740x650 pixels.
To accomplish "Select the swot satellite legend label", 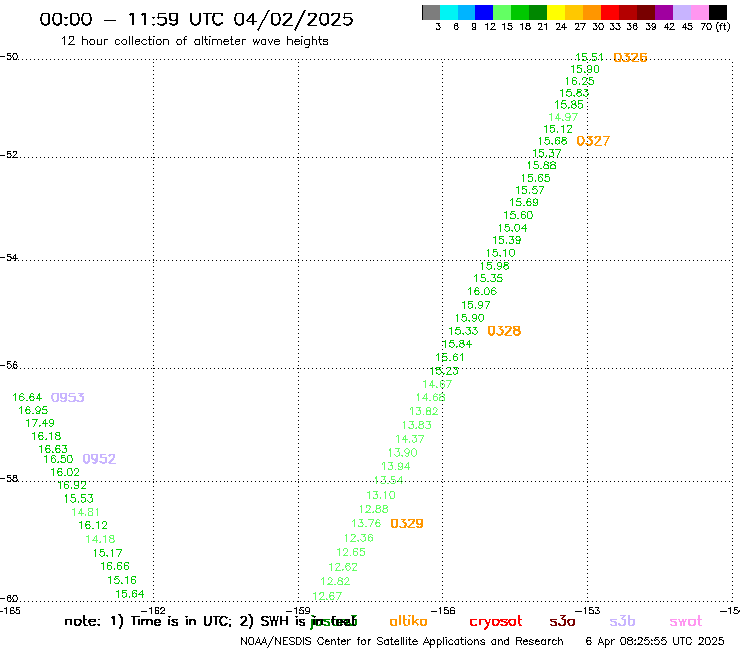I will pyautogui.click(x=686, y=621).
